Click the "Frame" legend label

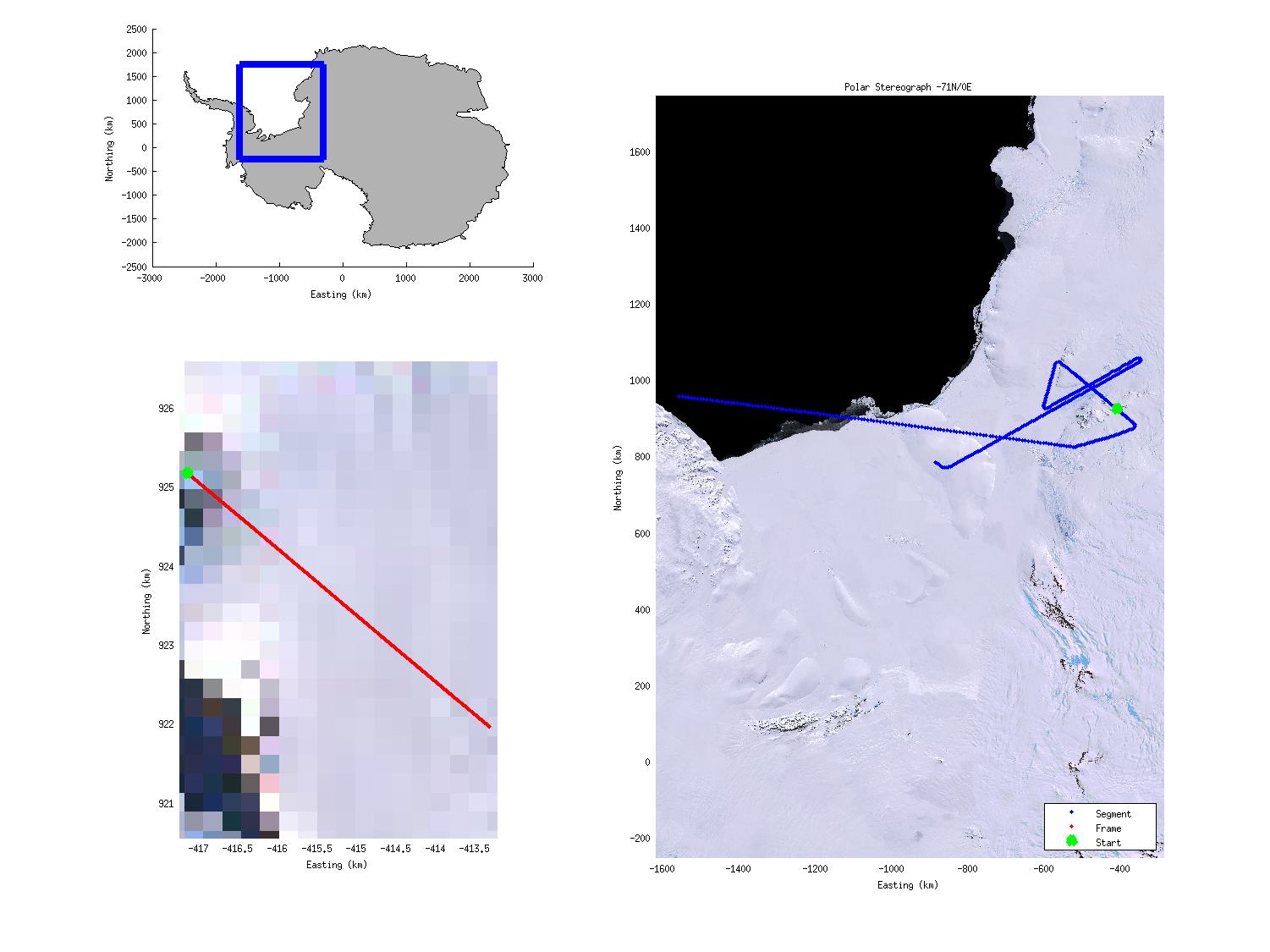pyautogui.click(x=1108, y=828)
